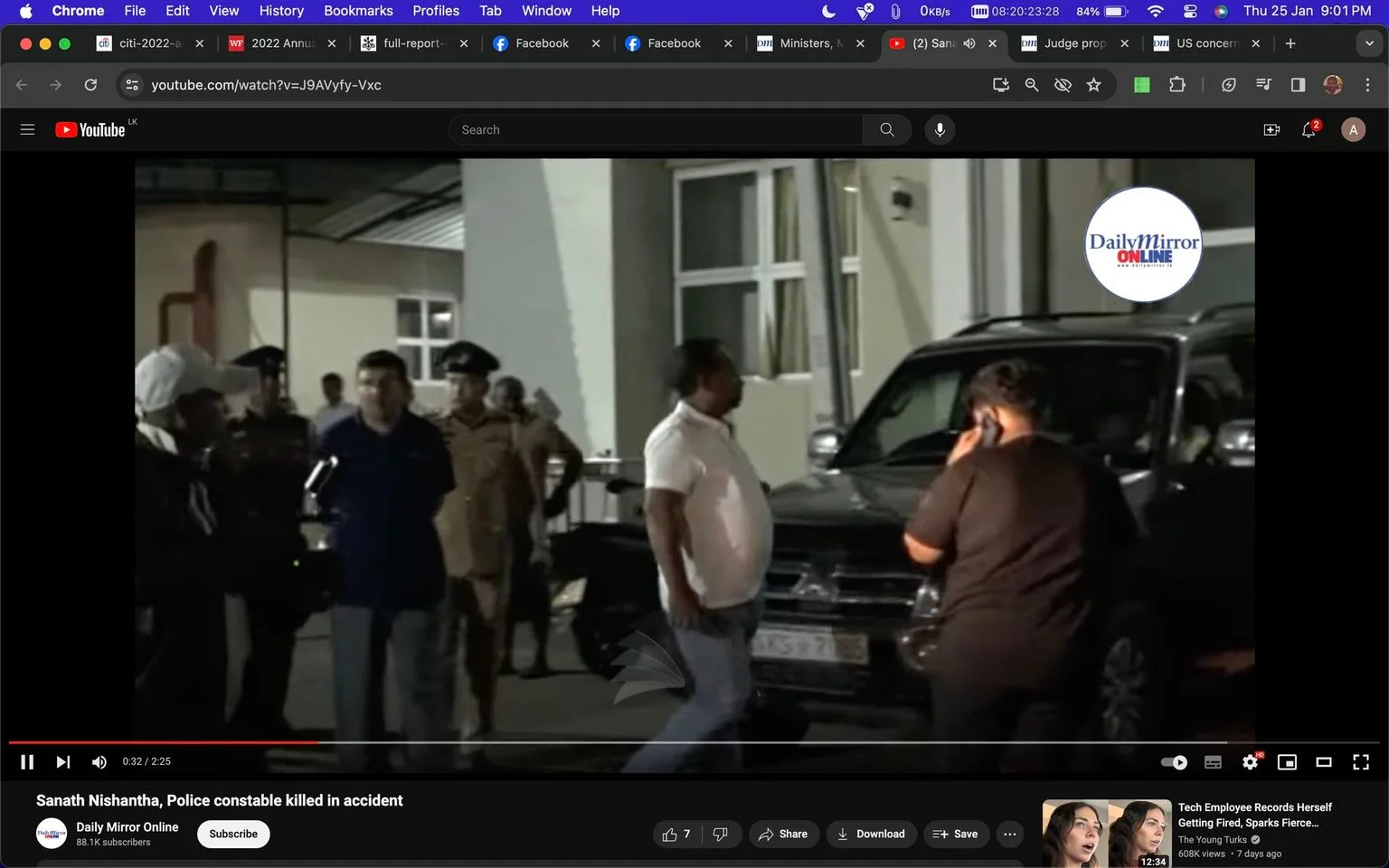1389x868 pixels.
Task: Subscribe to Daily Mirror Online
Action: [x=233, y=834]
